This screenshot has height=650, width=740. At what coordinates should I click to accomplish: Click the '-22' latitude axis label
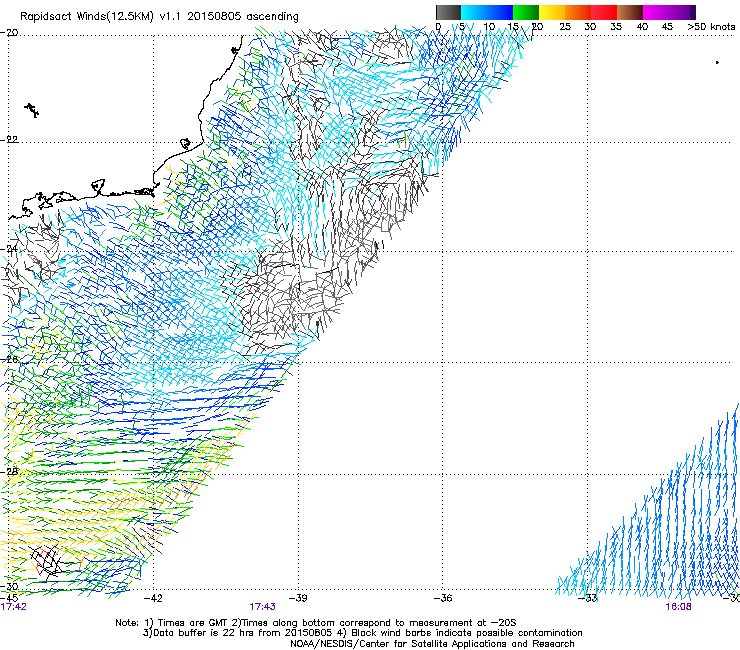9,140
